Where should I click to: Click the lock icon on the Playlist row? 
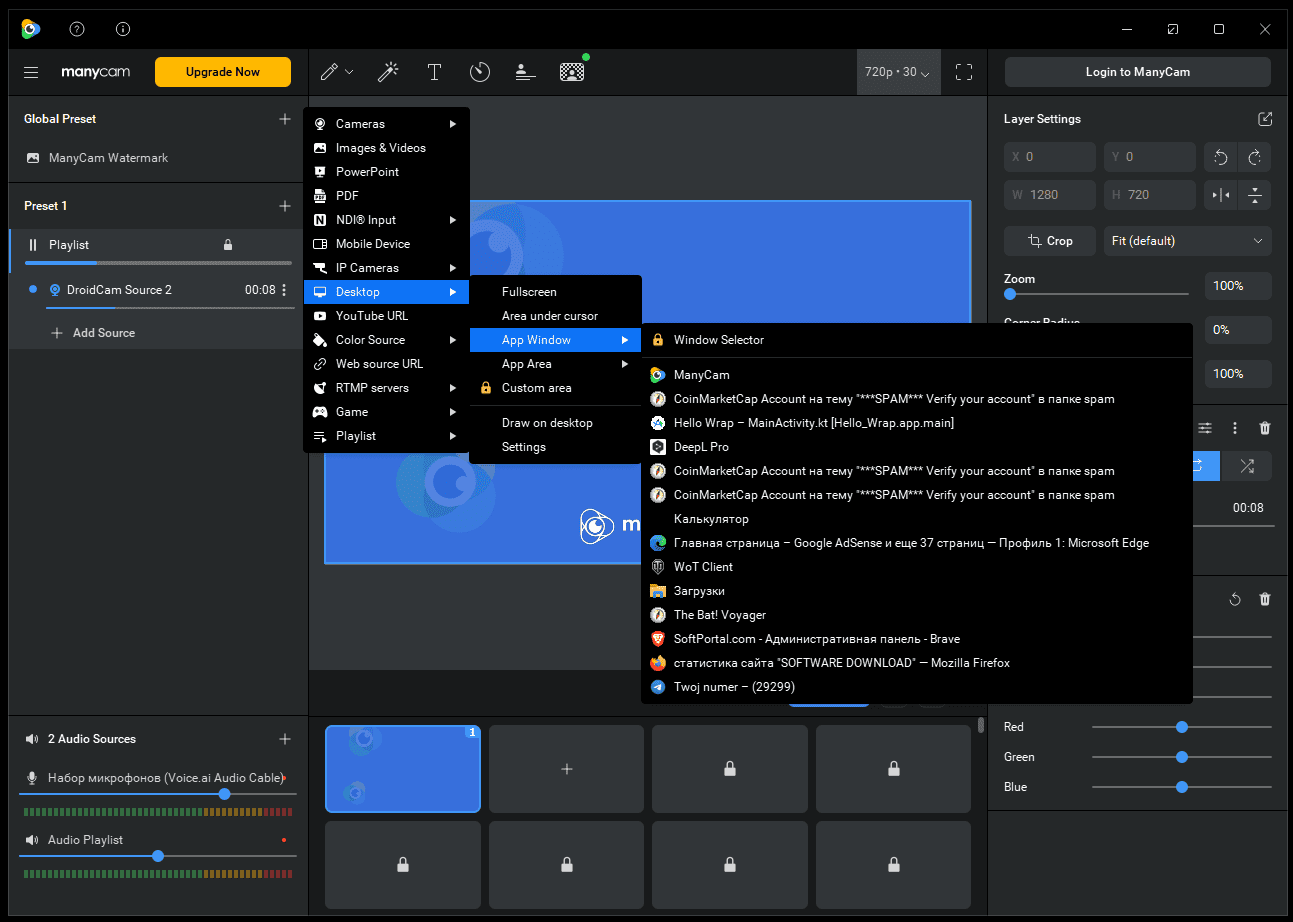pyautogui.click(x=228, y=245)
